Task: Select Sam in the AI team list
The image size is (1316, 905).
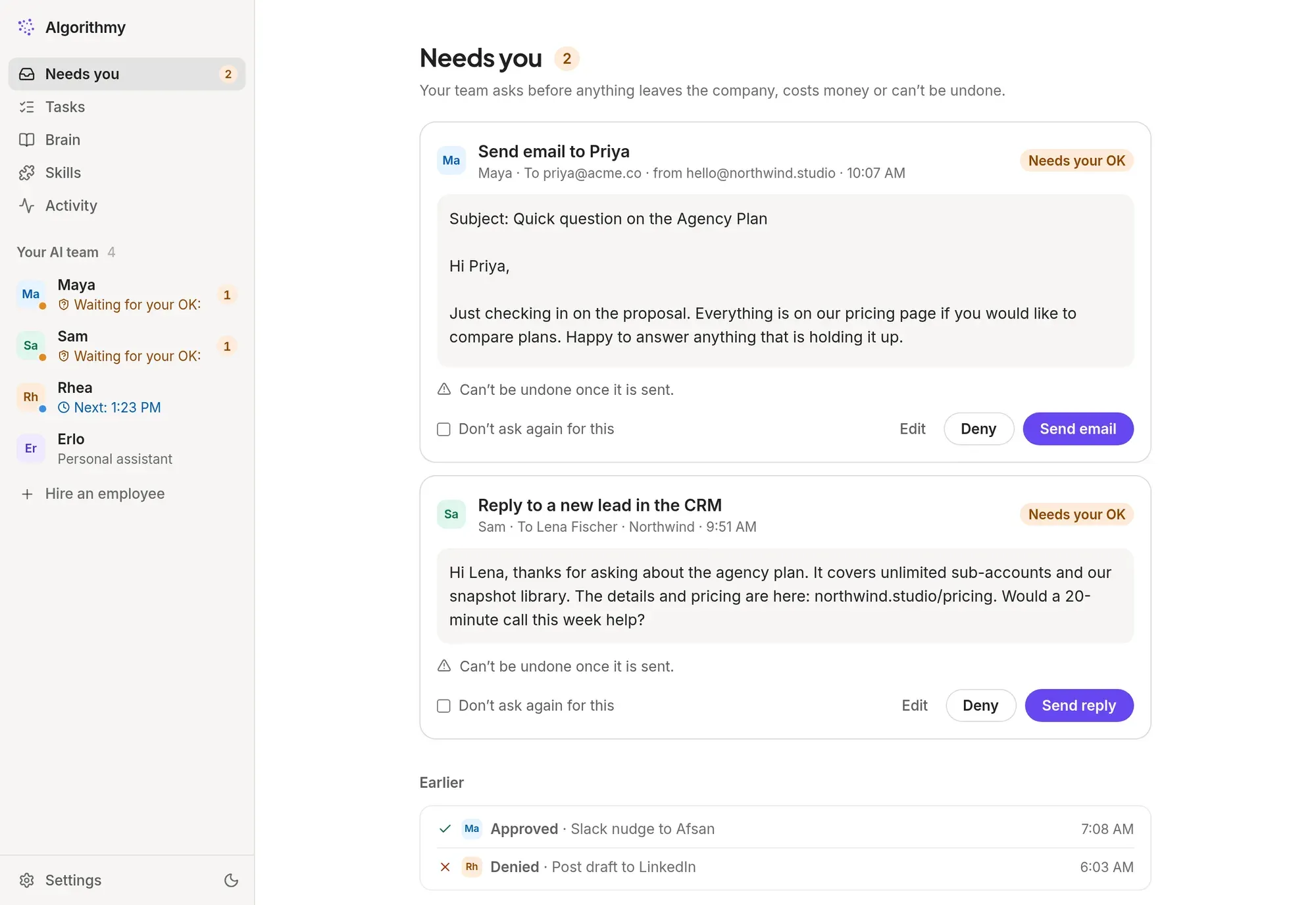Action: [127, 346]
